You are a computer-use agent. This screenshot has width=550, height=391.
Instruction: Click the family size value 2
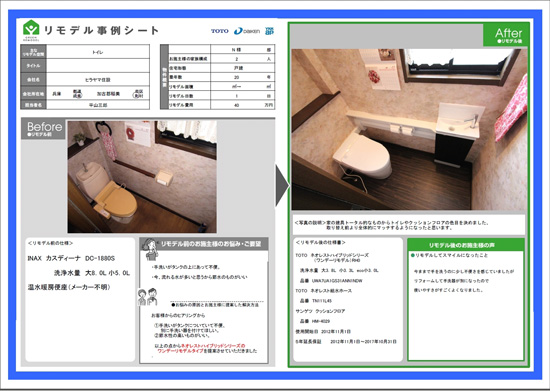[236, 59]
